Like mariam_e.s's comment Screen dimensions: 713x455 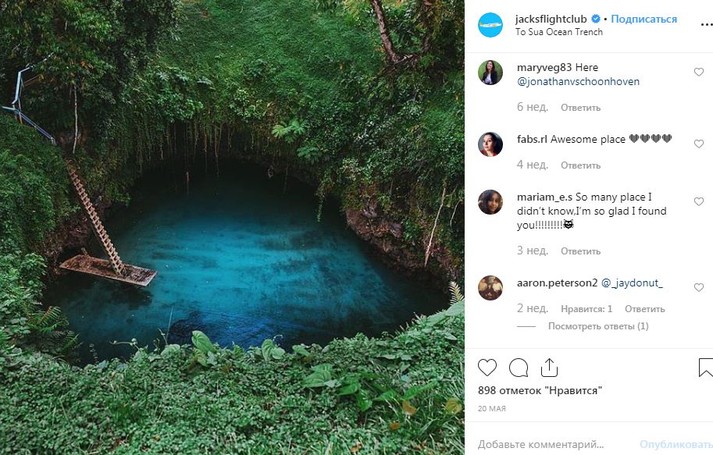pyautogui.click(x=698, y=202)
